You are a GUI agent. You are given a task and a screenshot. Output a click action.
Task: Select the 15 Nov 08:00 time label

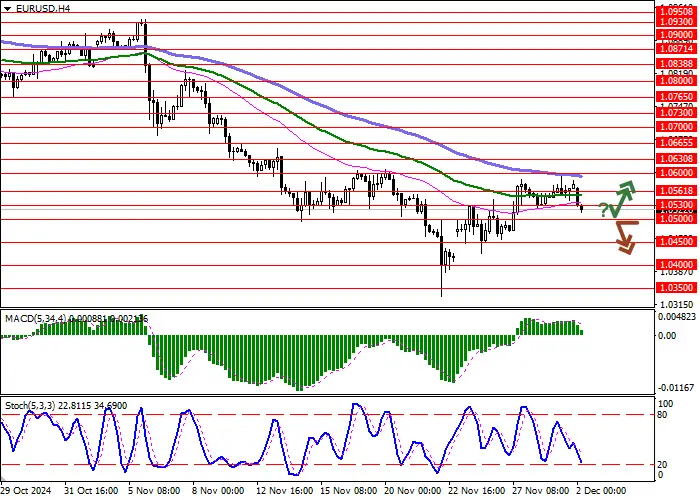[x=349, y=491]
